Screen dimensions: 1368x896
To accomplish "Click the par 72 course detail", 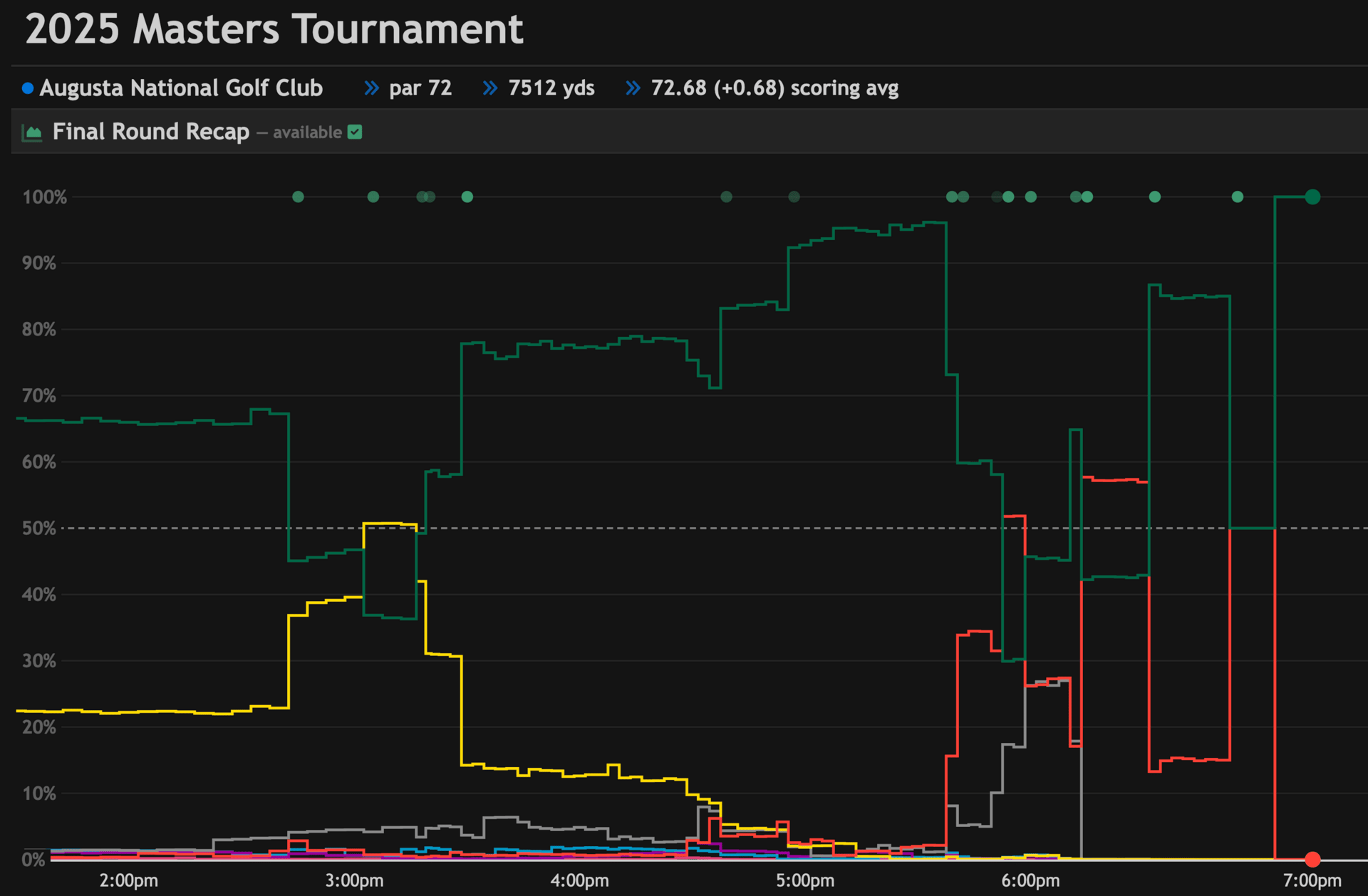I will [x=420, y=88].
